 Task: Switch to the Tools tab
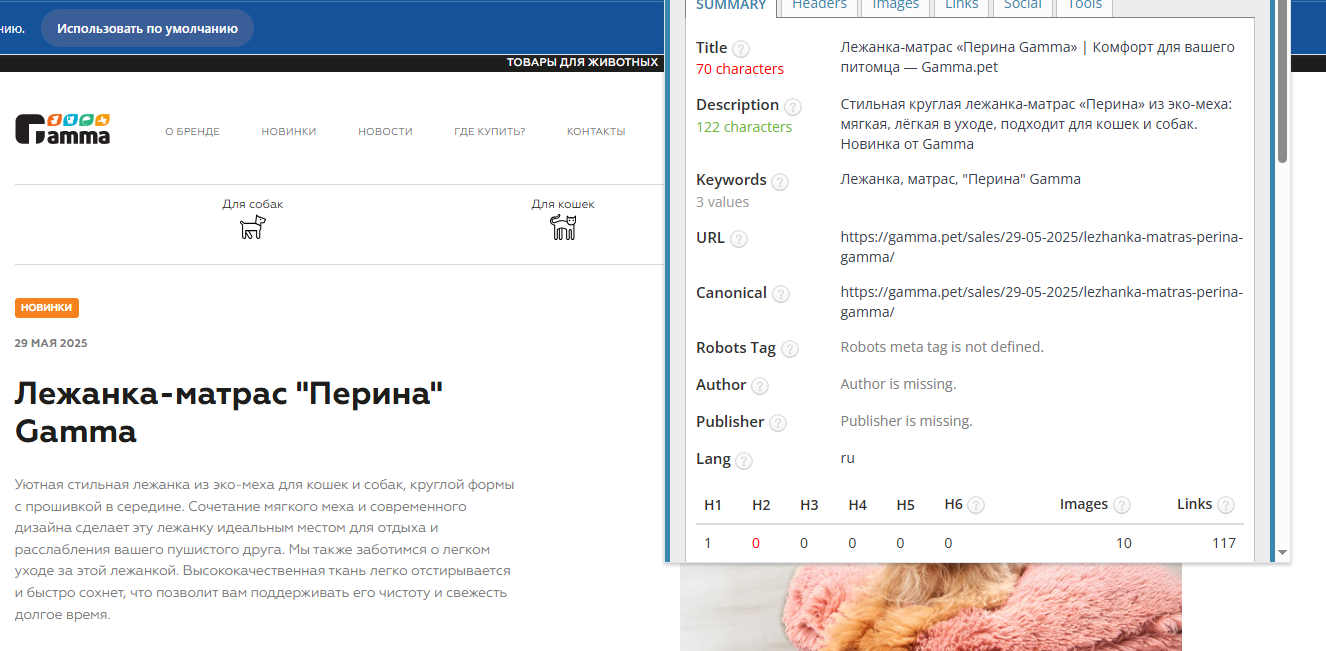1084,6
